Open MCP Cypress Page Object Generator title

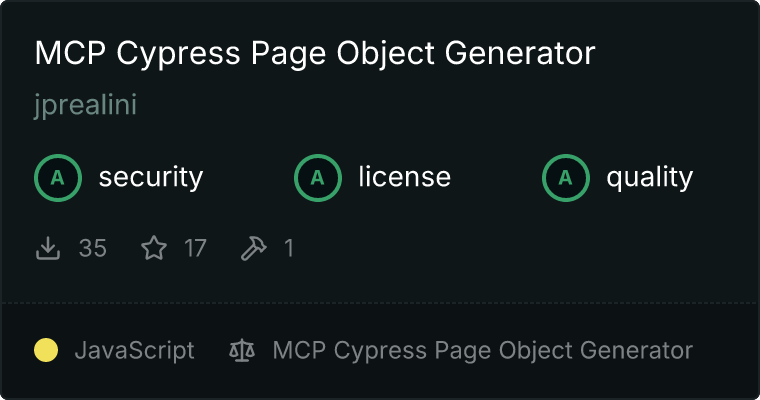315,54
